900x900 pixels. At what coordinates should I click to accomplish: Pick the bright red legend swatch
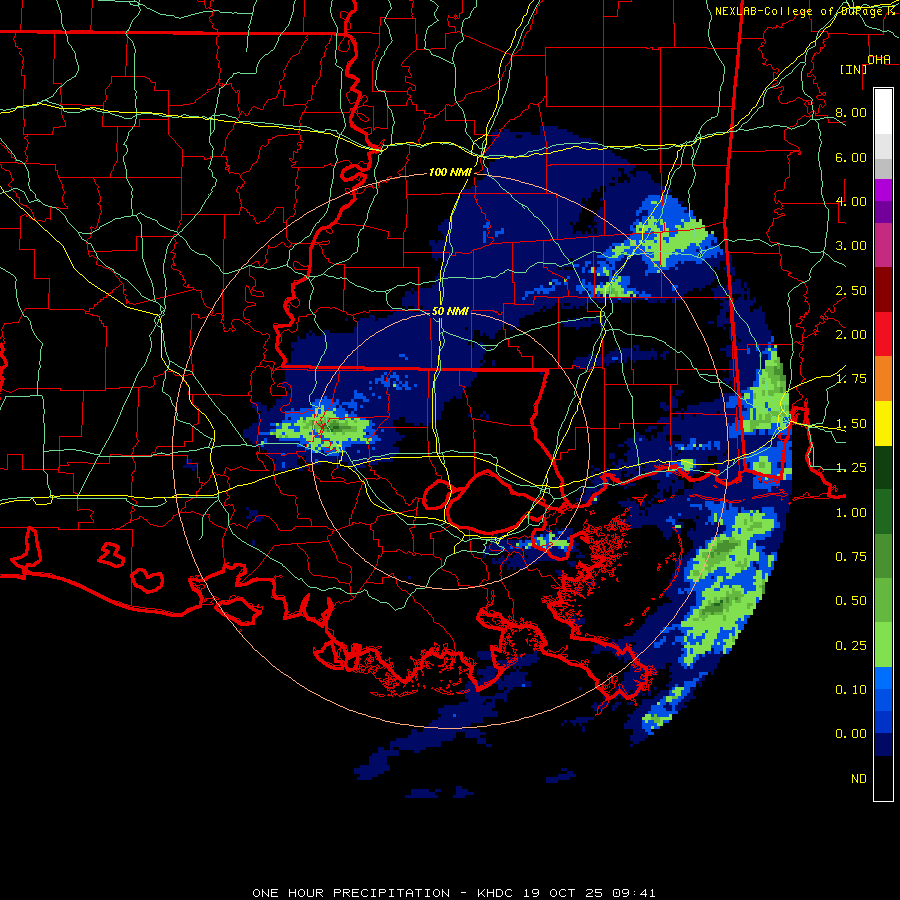(x=883, y=335)
